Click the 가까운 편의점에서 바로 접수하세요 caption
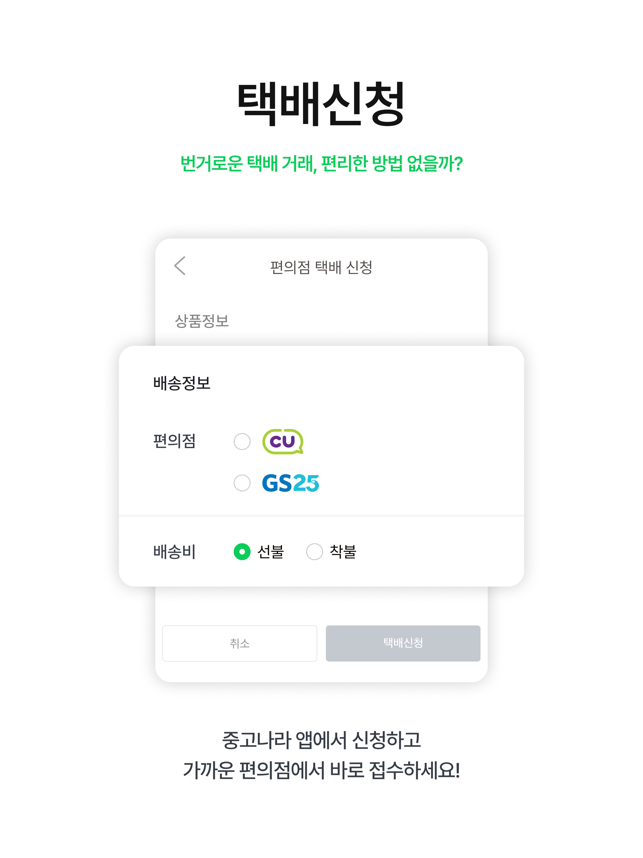This screenshot has width=643, height=858. click(321, 770)
